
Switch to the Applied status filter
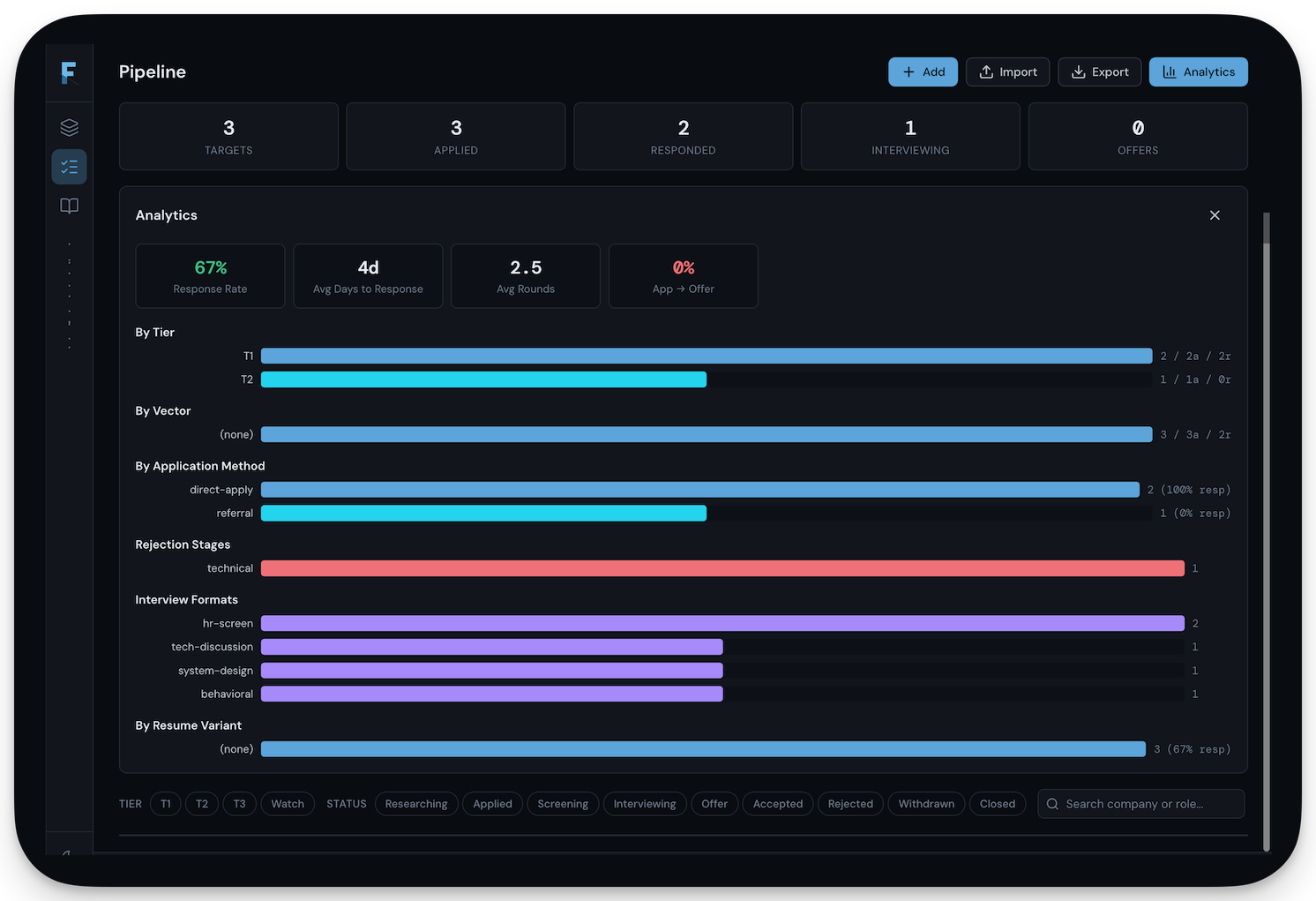point(492,803)
